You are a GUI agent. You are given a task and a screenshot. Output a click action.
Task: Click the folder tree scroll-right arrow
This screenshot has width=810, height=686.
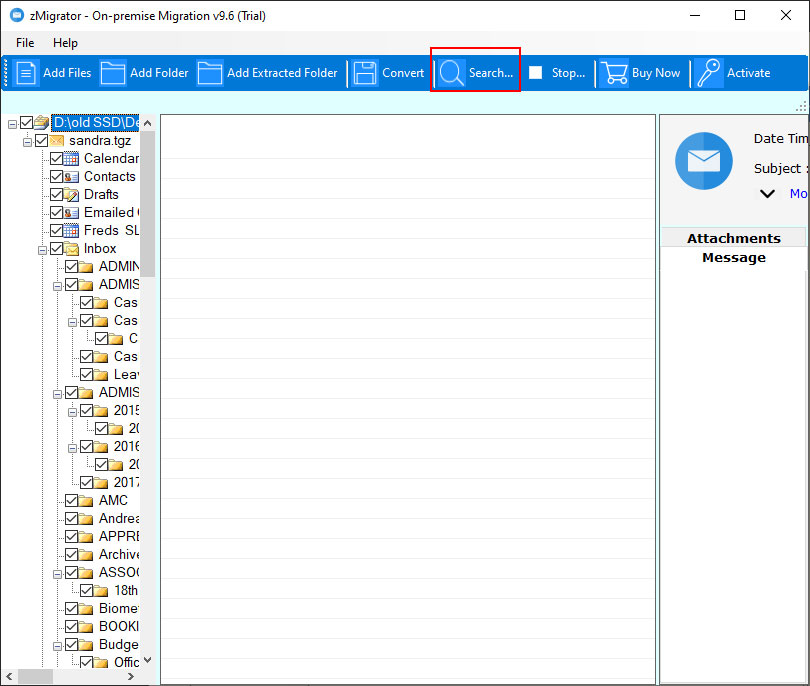point(131,676)
